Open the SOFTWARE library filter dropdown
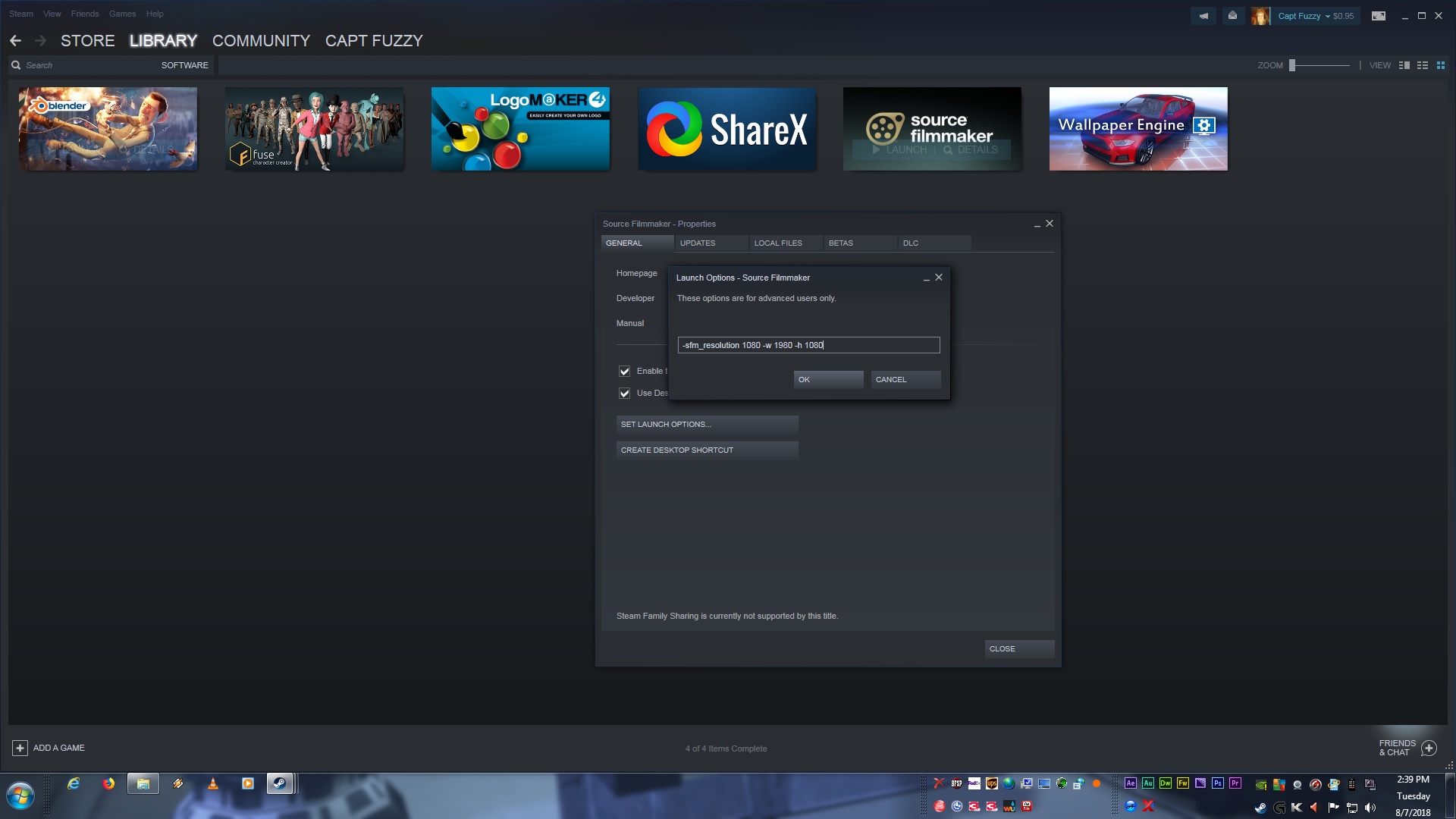 [184, 65]
